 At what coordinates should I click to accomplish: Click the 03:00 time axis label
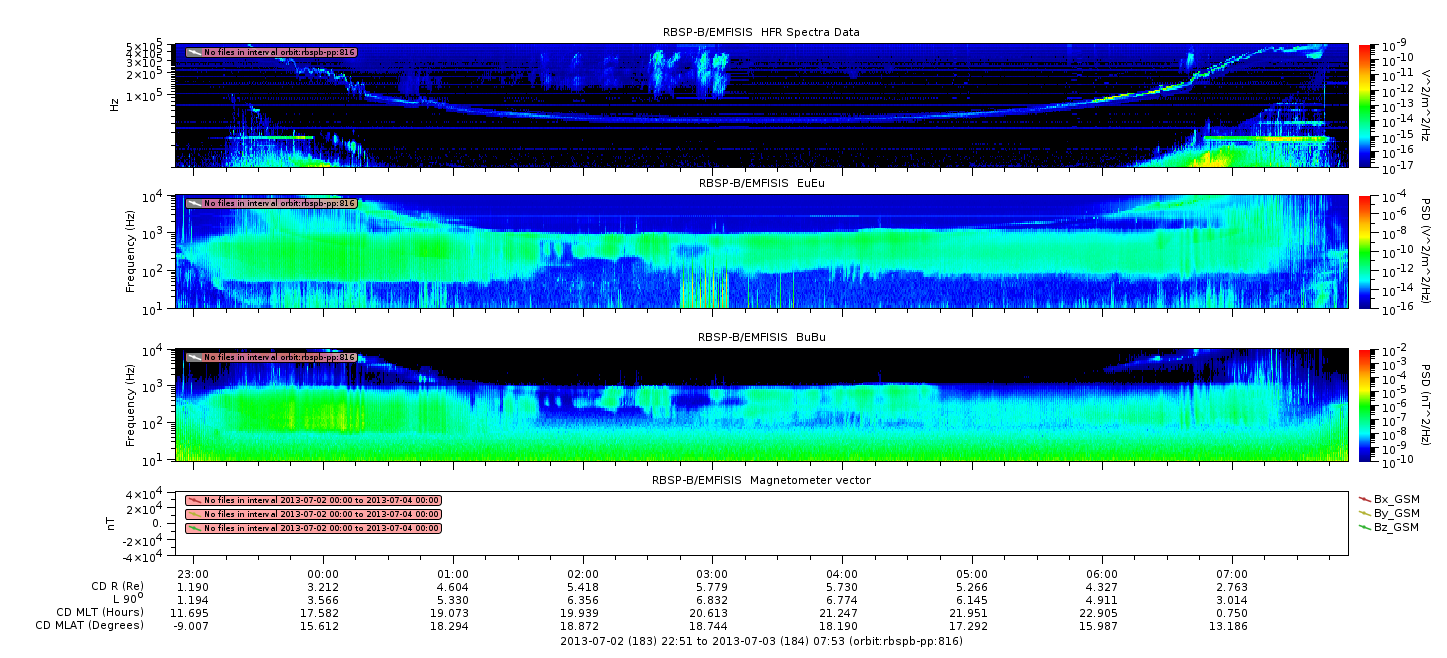pos(712,574)
